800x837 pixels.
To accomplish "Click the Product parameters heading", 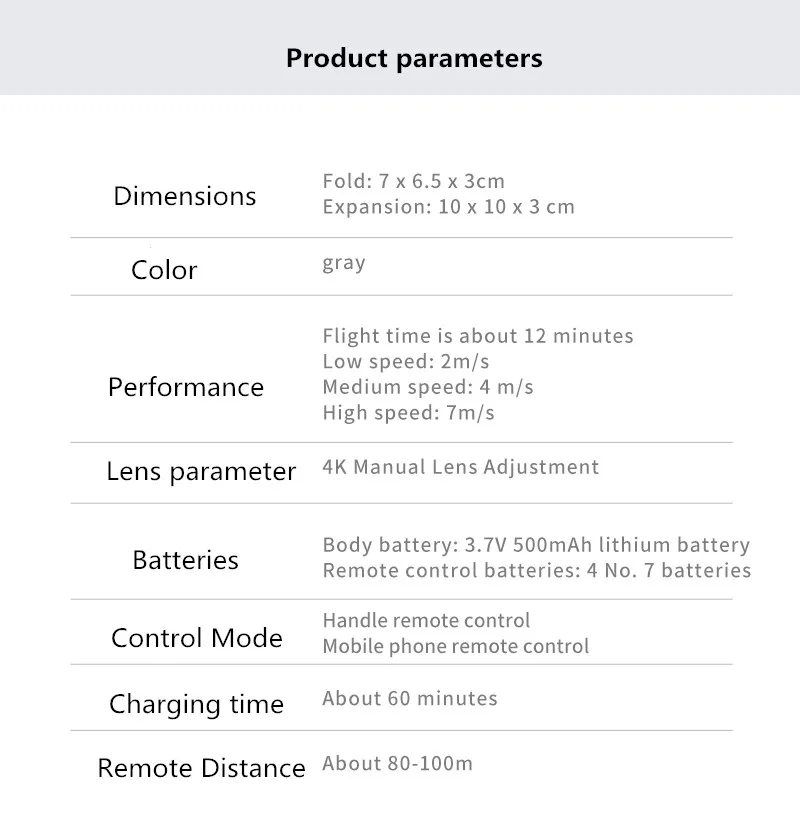I will click(x=414, y=58).
